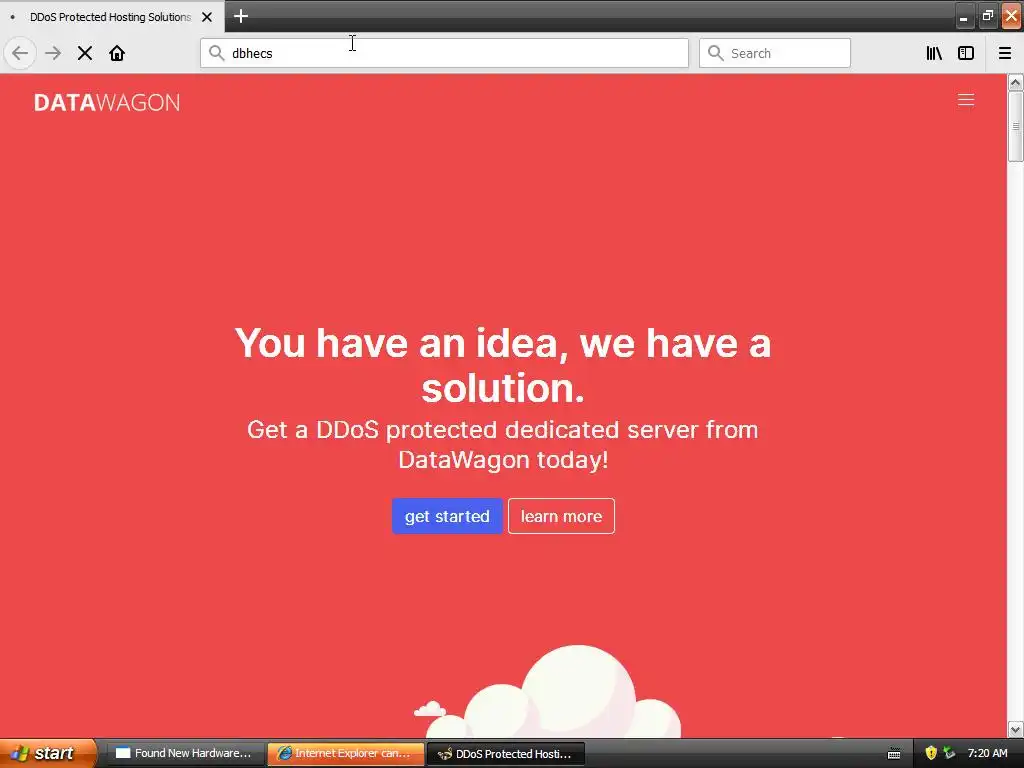Viewport: 1024px width, 768px height.
Task: Open a new browser tab
Action: pos(241,16)
